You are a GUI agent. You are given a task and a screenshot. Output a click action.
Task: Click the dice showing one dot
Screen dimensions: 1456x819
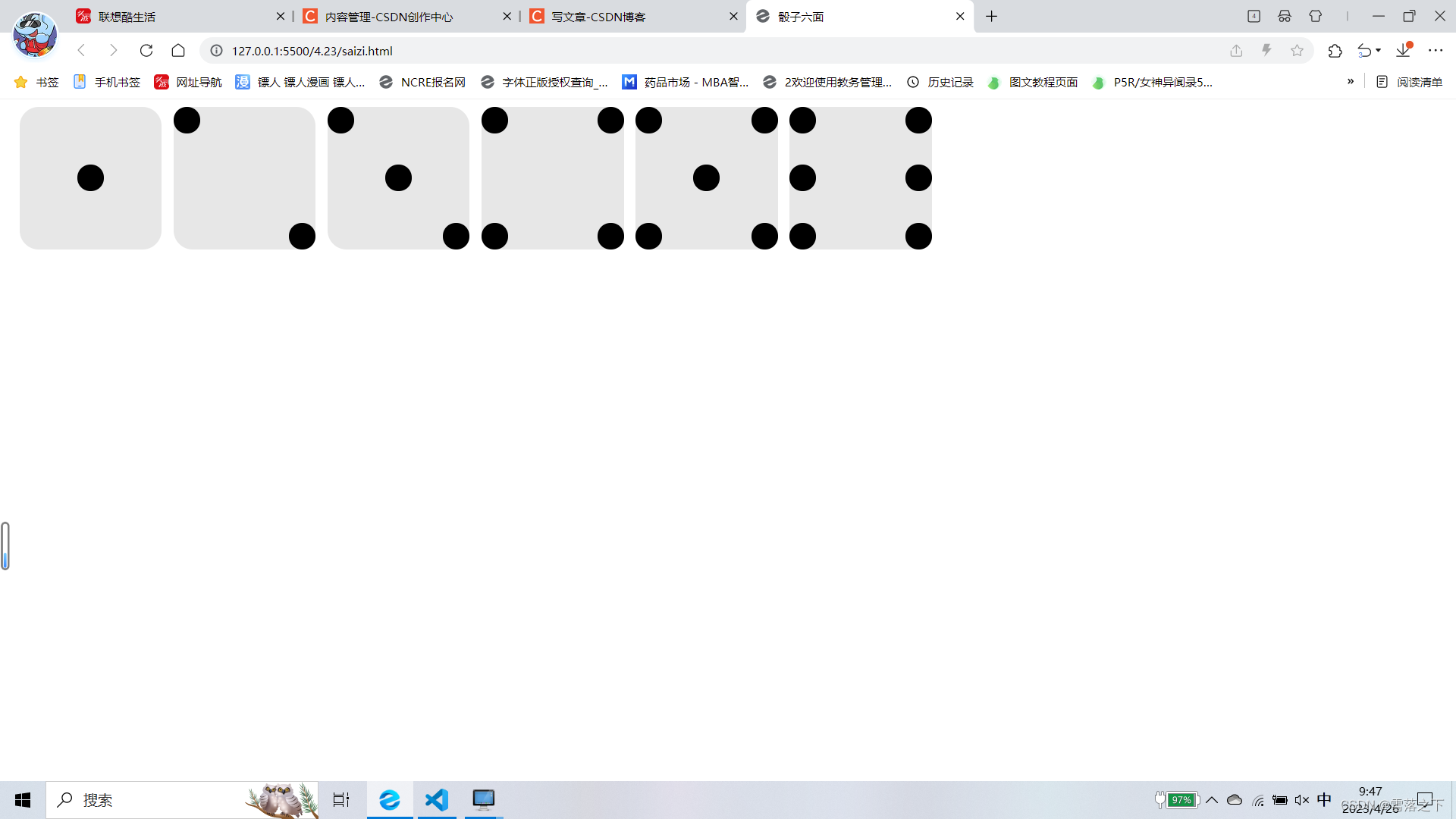pos(90,178)
